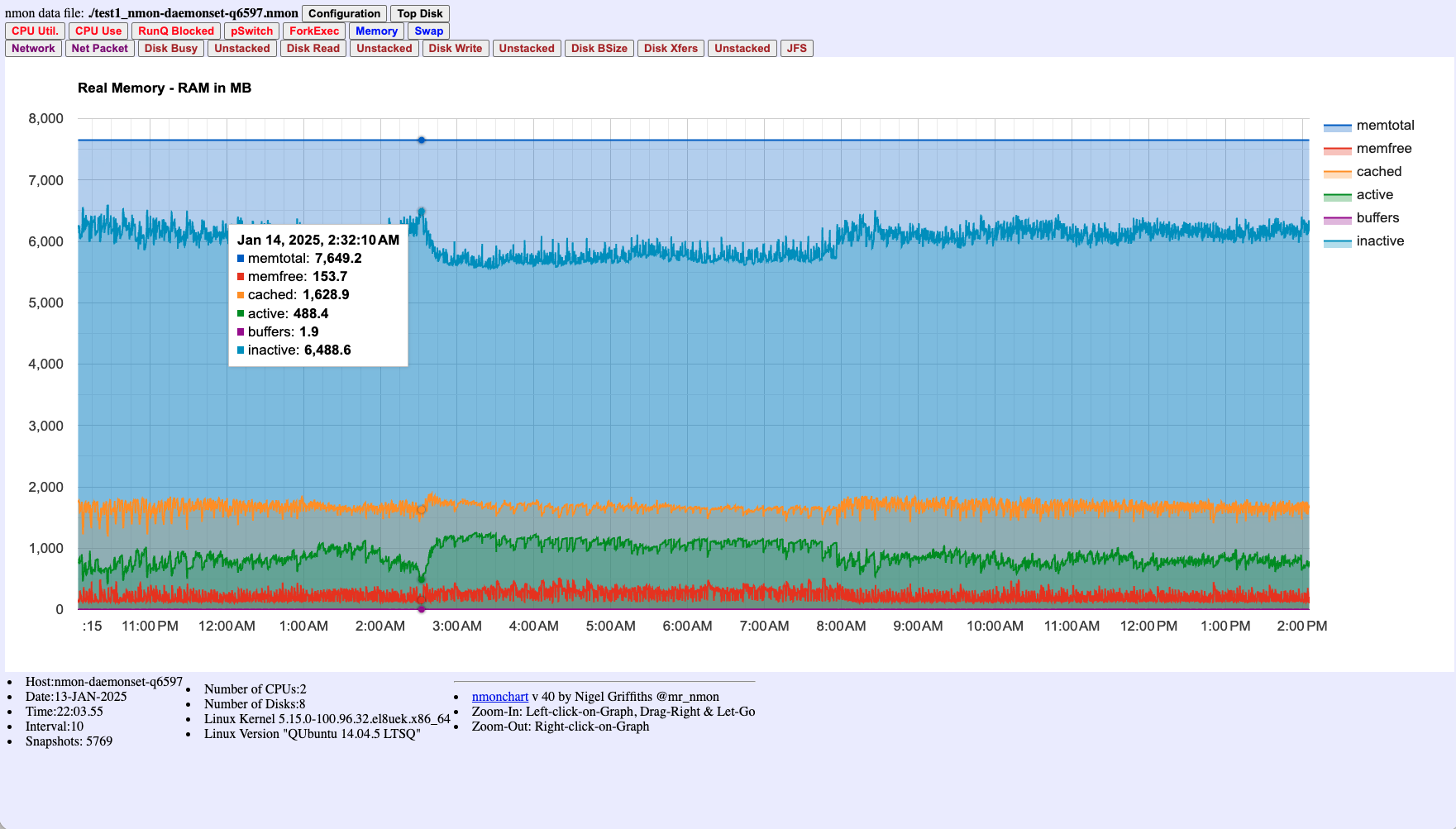Show the ForkExec chart
The height and width of the screenshot is (829, 1456).
coord(313,31)
